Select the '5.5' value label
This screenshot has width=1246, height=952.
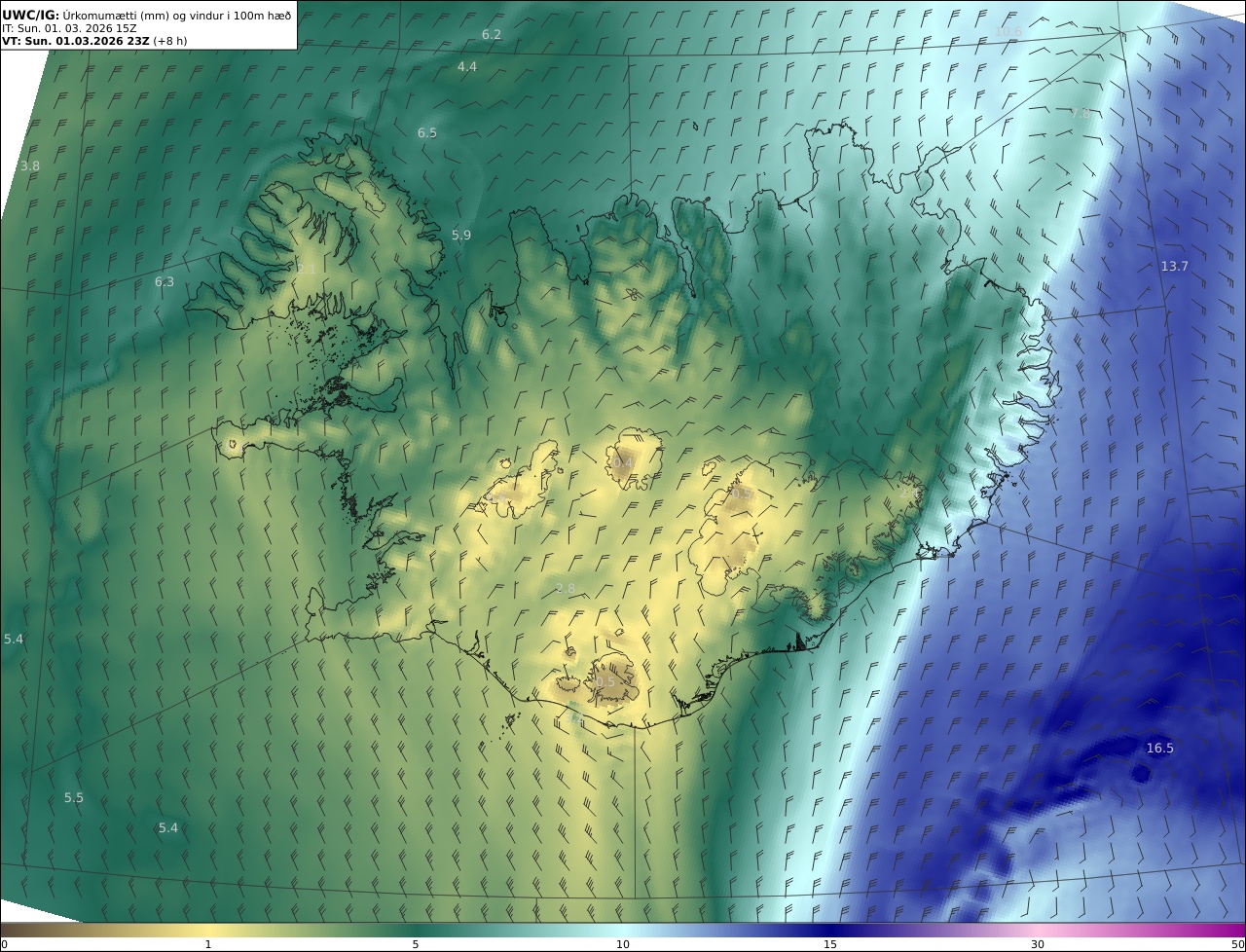pyautogui.click(x=74, y=797)
